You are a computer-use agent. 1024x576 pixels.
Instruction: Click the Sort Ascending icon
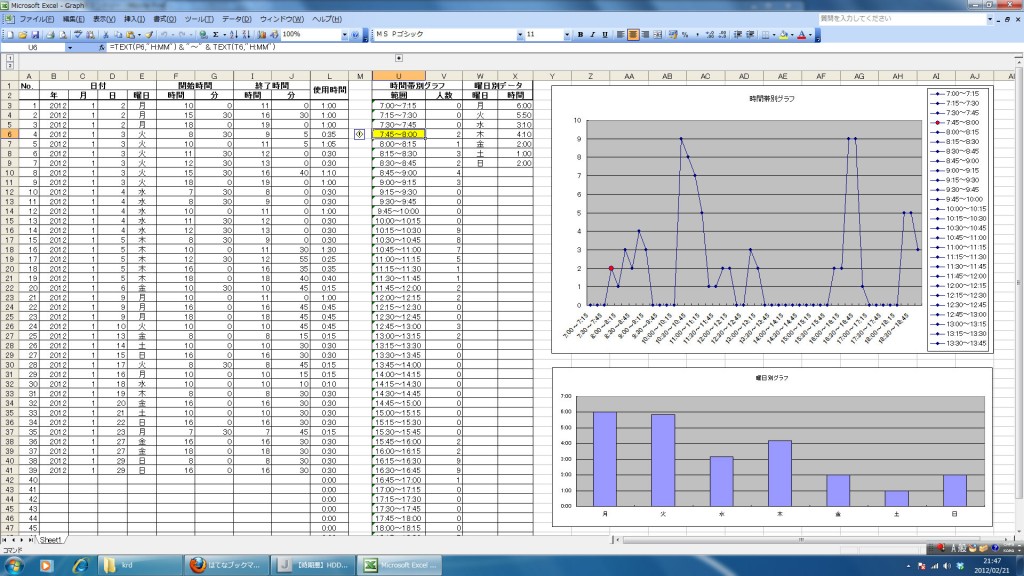(x=236, y=34)
